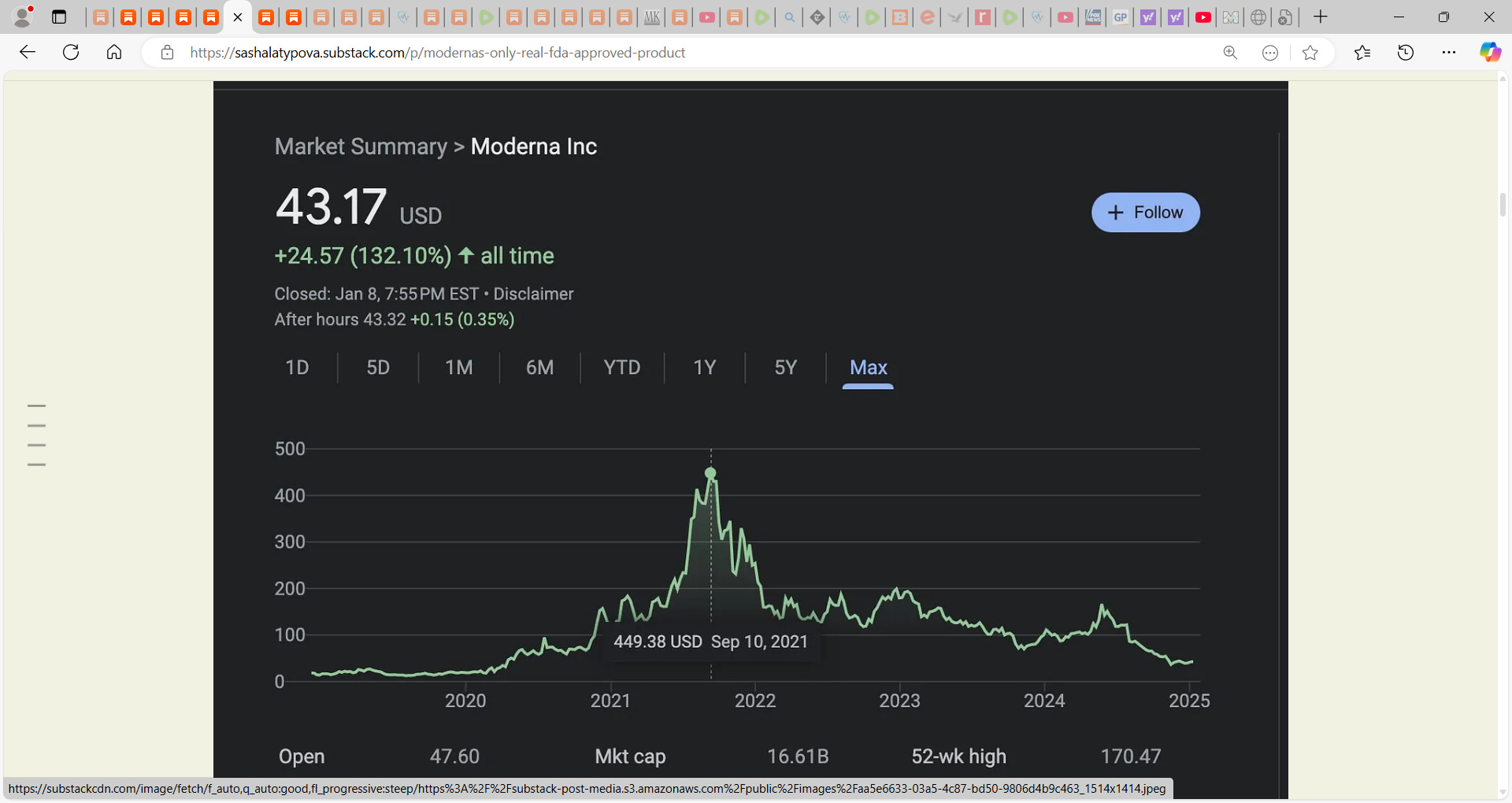This screenshot has height=803, width=1512.
Task: Switch to the eagle bird icon tab
Action: tap(955, 17)
